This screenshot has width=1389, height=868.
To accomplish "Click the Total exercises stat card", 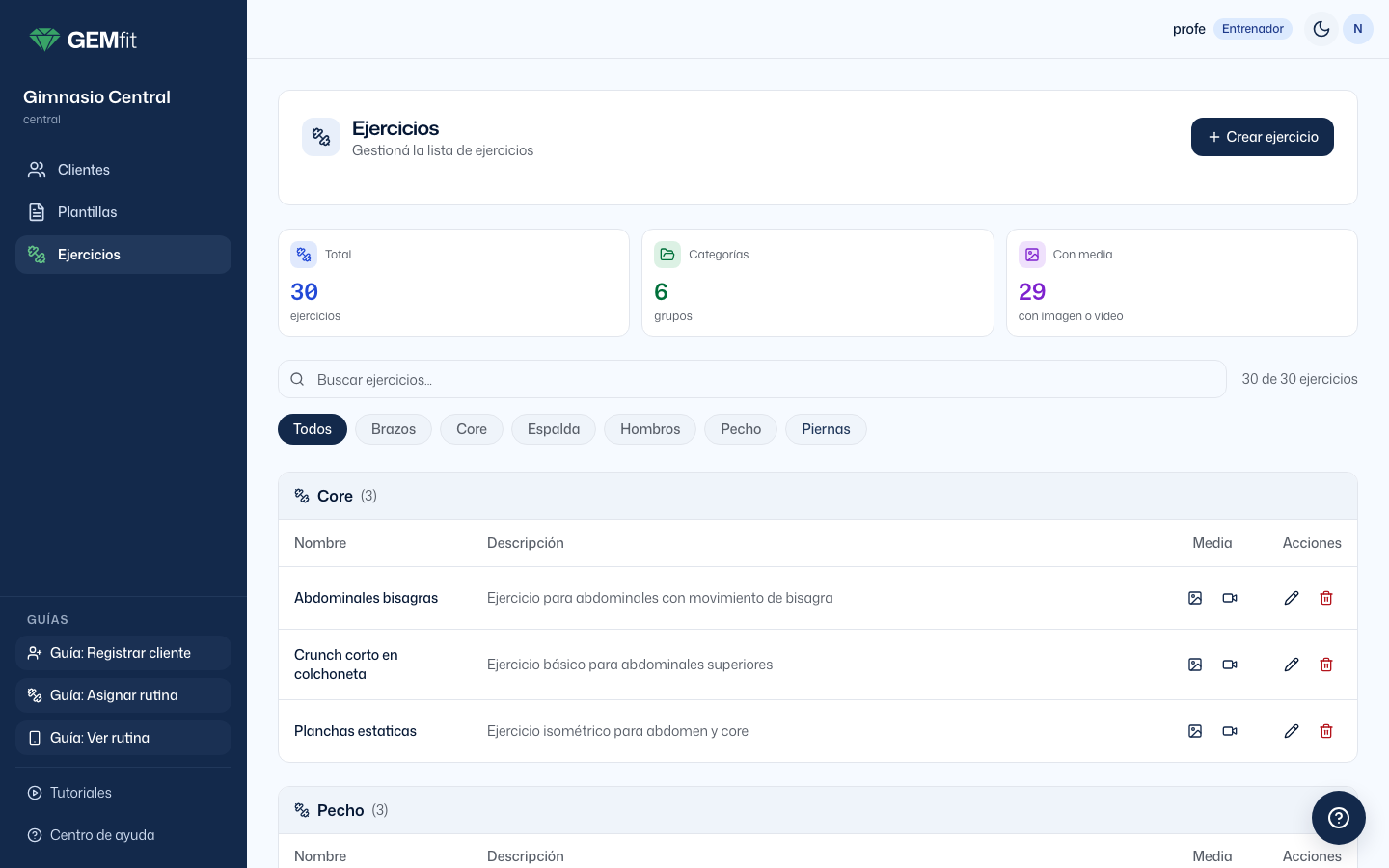I will [453, 283].
